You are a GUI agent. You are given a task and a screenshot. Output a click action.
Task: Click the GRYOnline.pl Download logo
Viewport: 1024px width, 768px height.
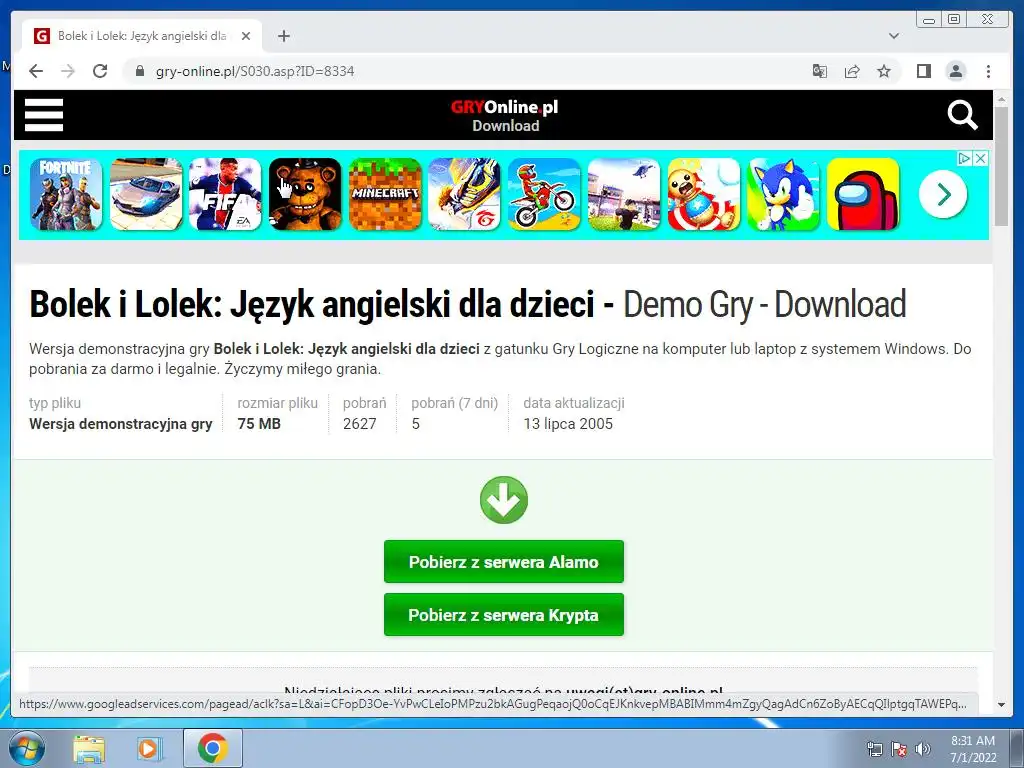pyautogui.click(x=505, y=116)
